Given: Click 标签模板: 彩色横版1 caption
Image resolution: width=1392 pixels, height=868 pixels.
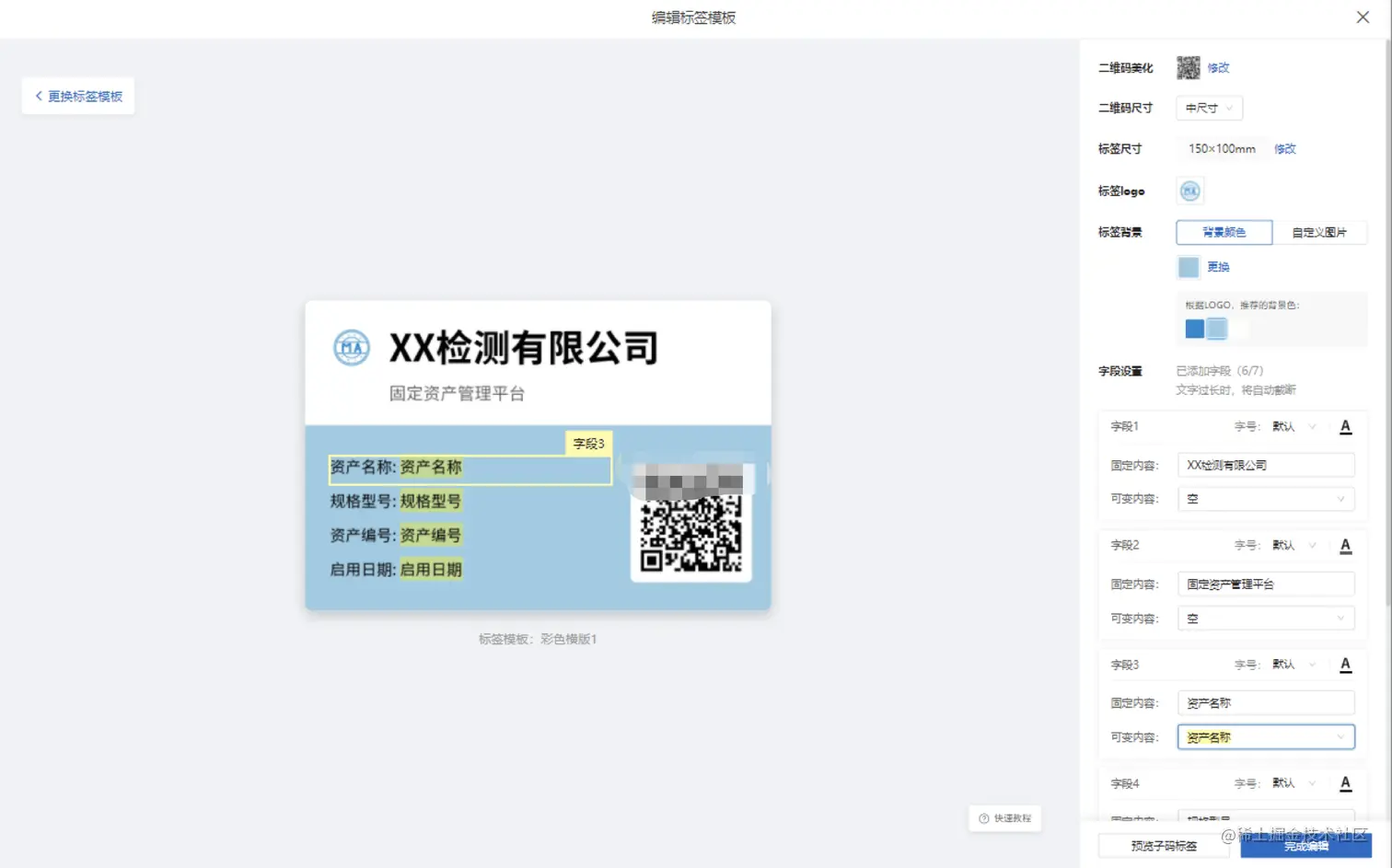Looking at the screenshot, I should [538, 639].
